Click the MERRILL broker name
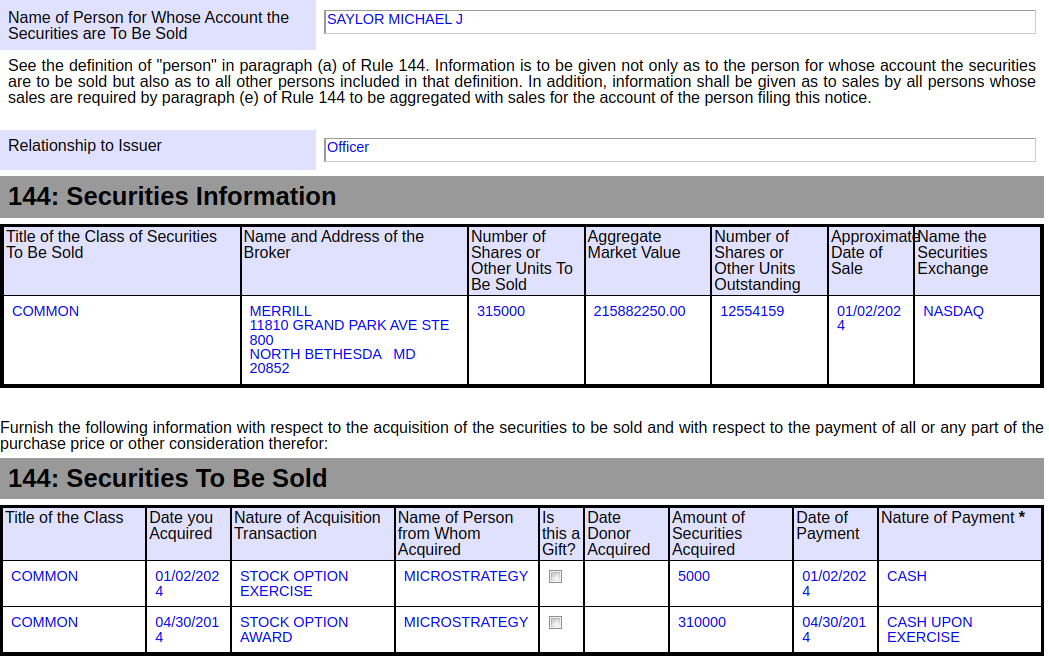The height and width of the screenshot is (663, 1049). click(280, 311)
